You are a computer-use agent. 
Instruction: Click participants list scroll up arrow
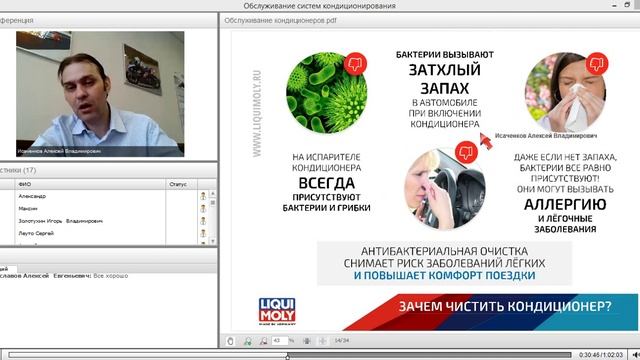[213, 193]
